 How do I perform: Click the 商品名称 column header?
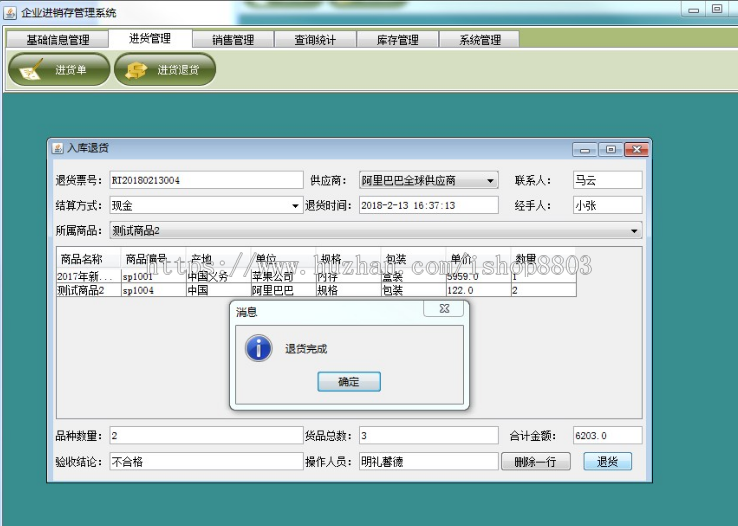click(88, 259)
